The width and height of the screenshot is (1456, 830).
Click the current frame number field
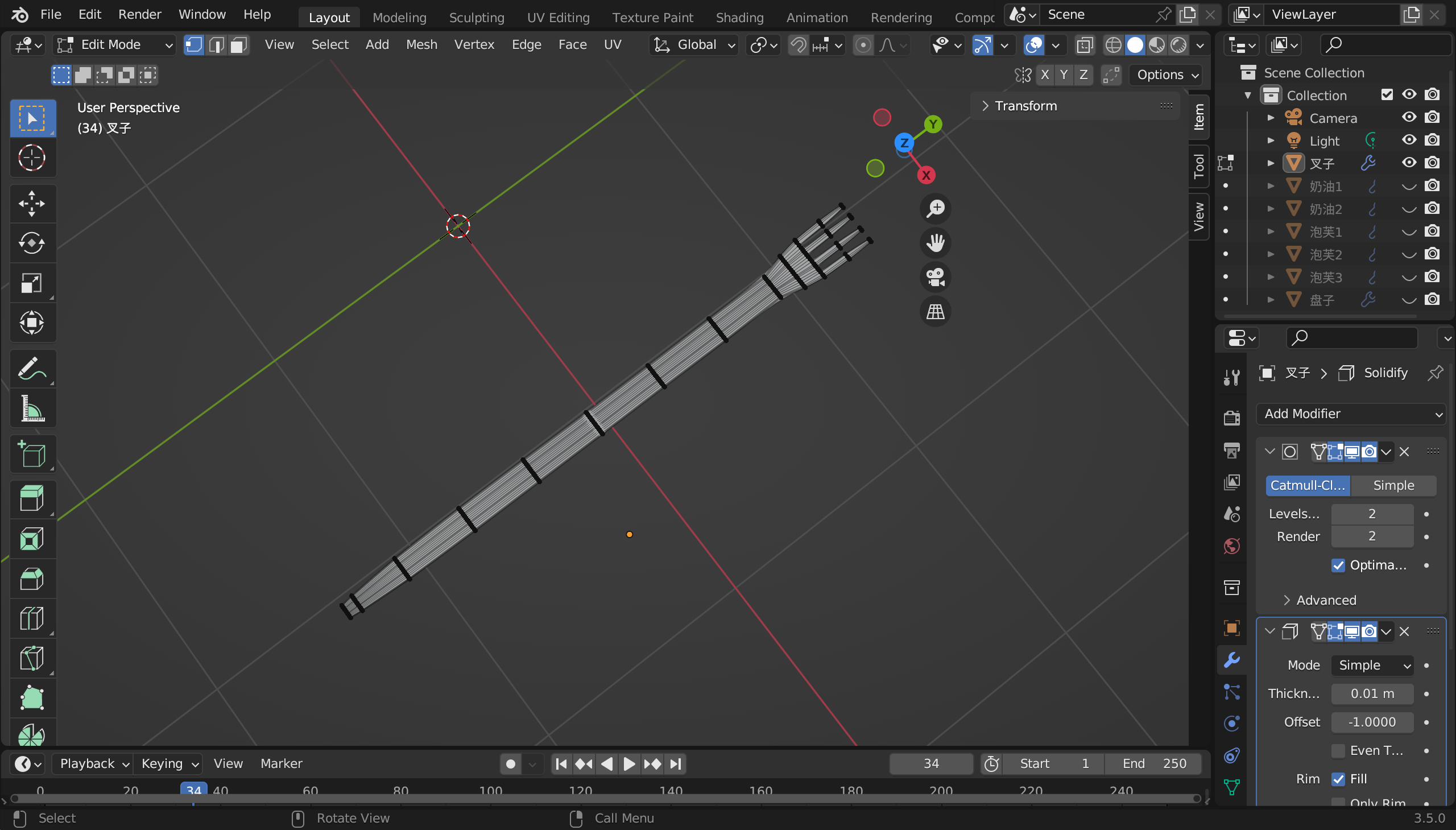coord(930,764)
